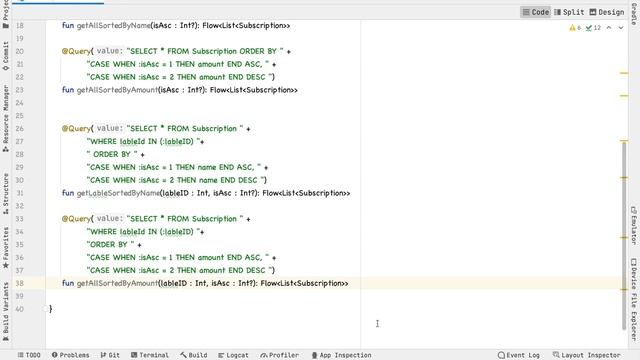Open the Profiler tool window

click(x=280, y=355)
